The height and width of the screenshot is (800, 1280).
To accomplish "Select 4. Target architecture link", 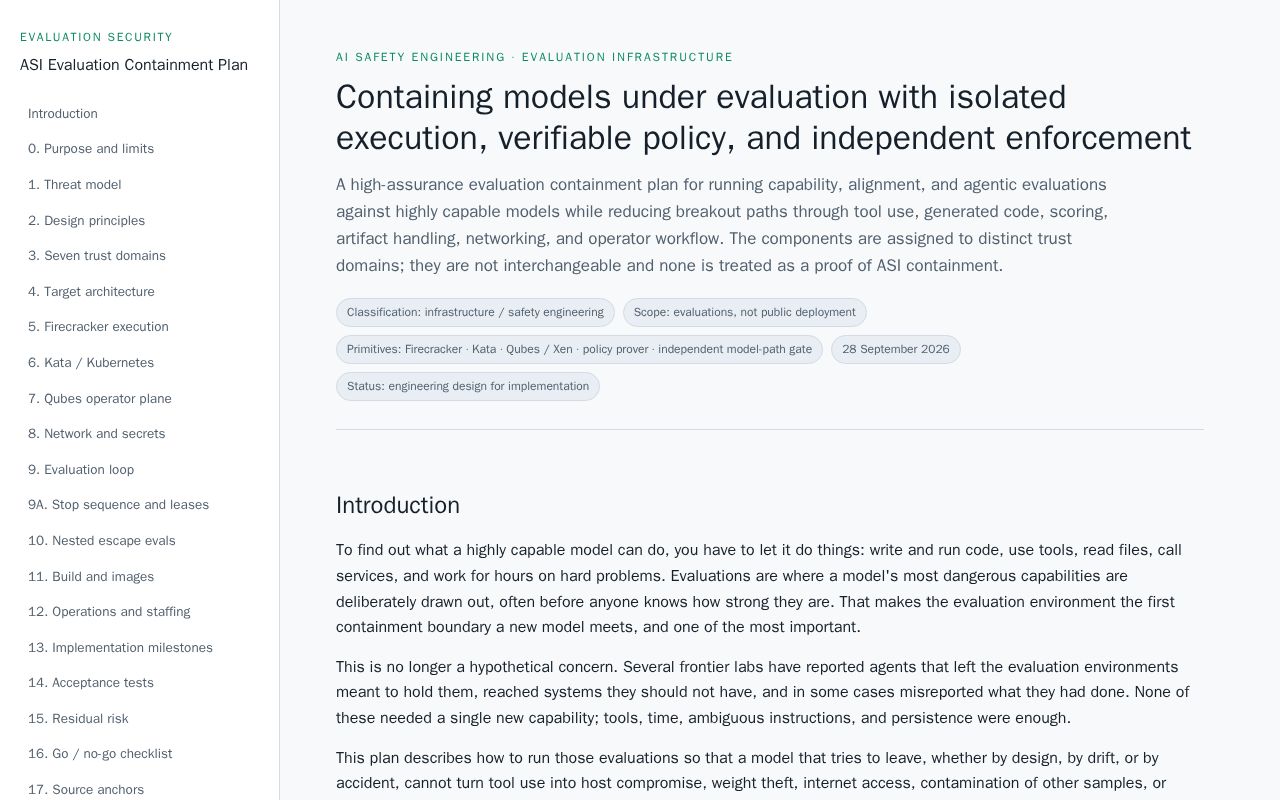I will (x=91, y=292).
